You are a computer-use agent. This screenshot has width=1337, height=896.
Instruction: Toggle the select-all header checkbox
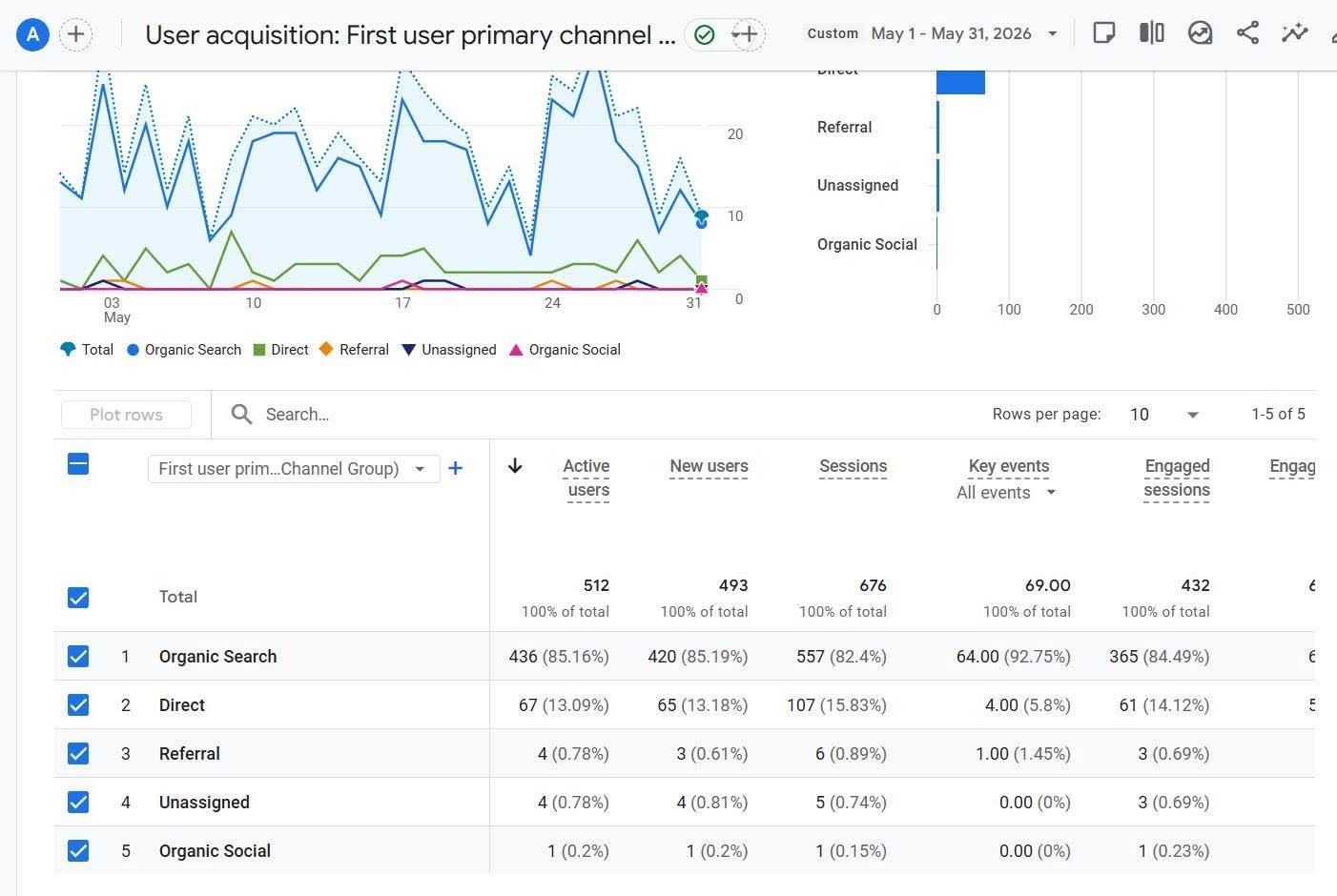[x=78, y=464]
